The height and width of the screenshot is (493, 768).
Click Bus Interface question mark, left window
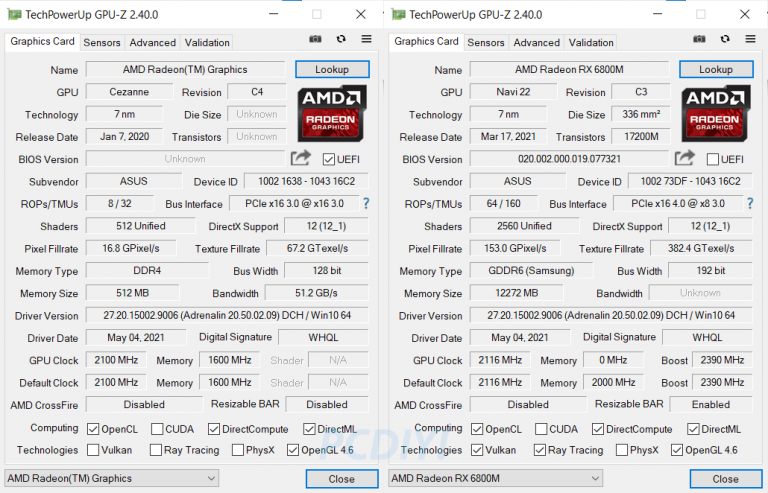click(366, 203)
